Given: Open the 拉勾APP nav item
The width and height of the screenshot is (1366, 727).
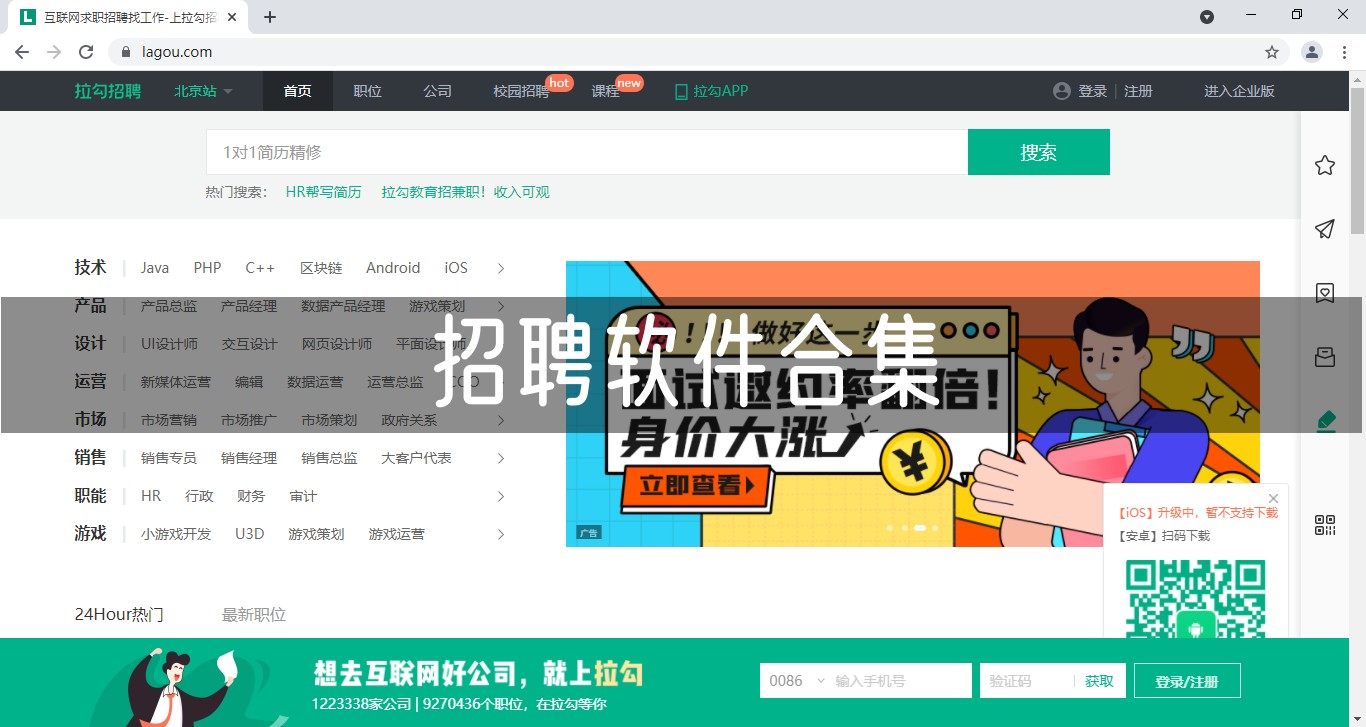Looking at the screenshot, I should click(x=711, y=91).
